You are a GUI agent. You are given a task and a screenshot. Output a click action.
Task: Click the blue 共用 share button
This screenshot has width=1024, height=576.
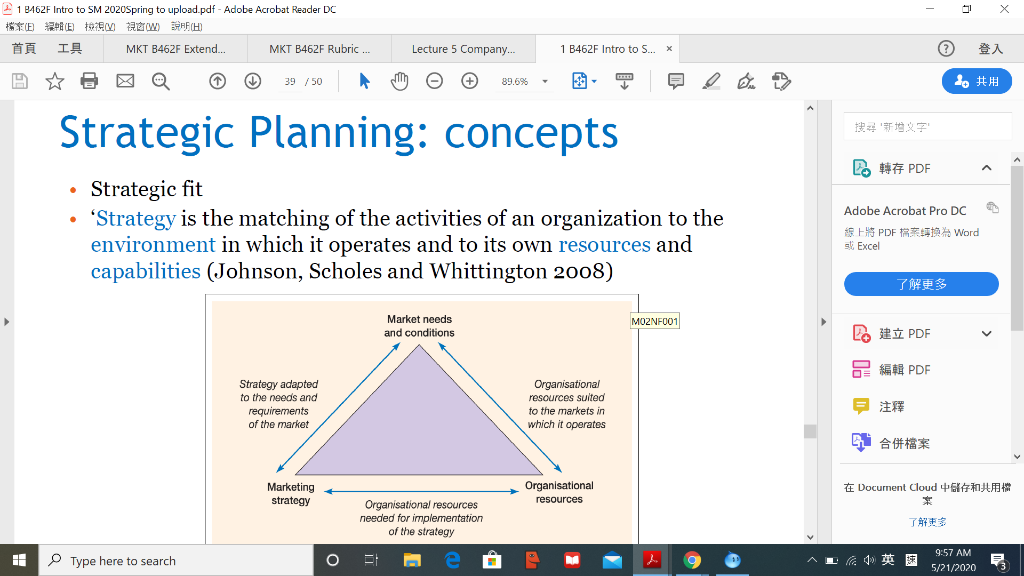click(x=975, y=83)
